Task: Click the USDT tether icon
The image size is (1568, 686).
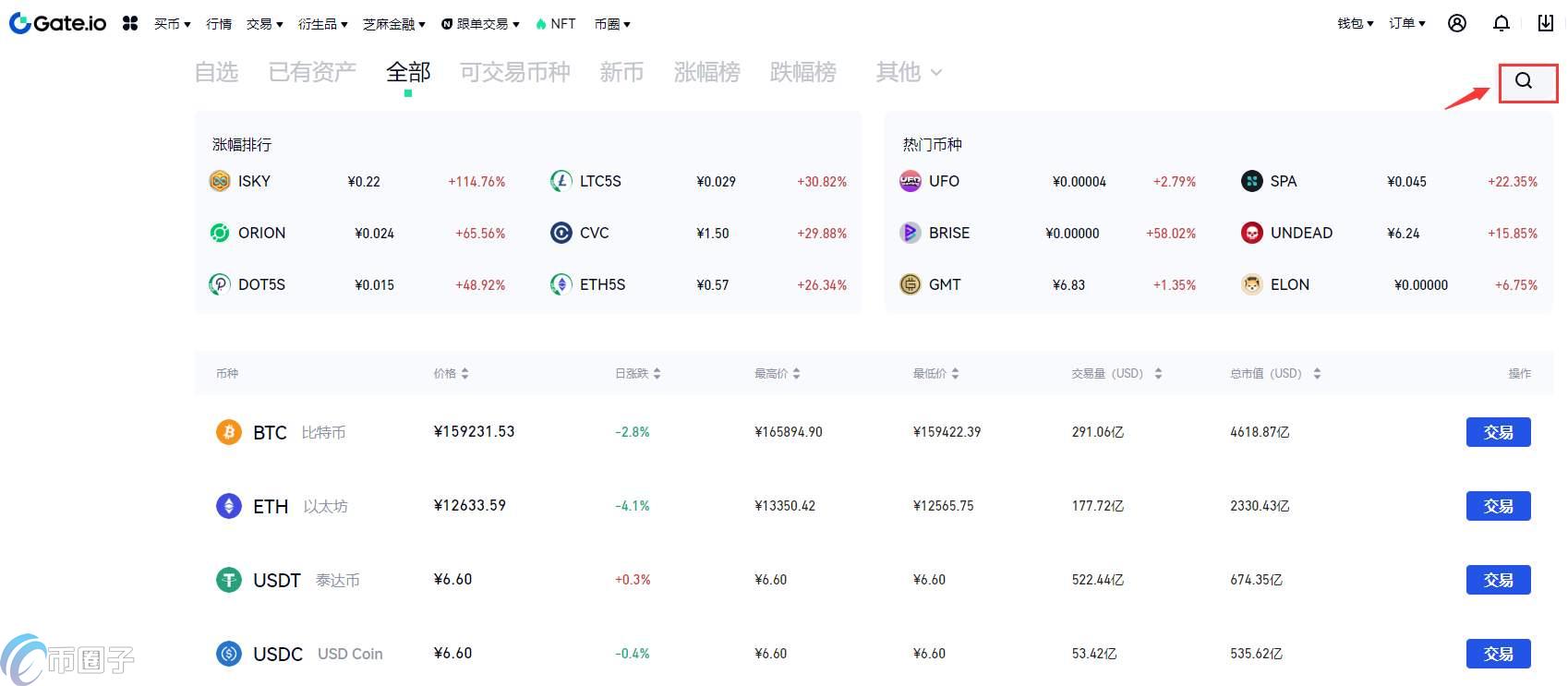Action: click(x=229, y=580)
